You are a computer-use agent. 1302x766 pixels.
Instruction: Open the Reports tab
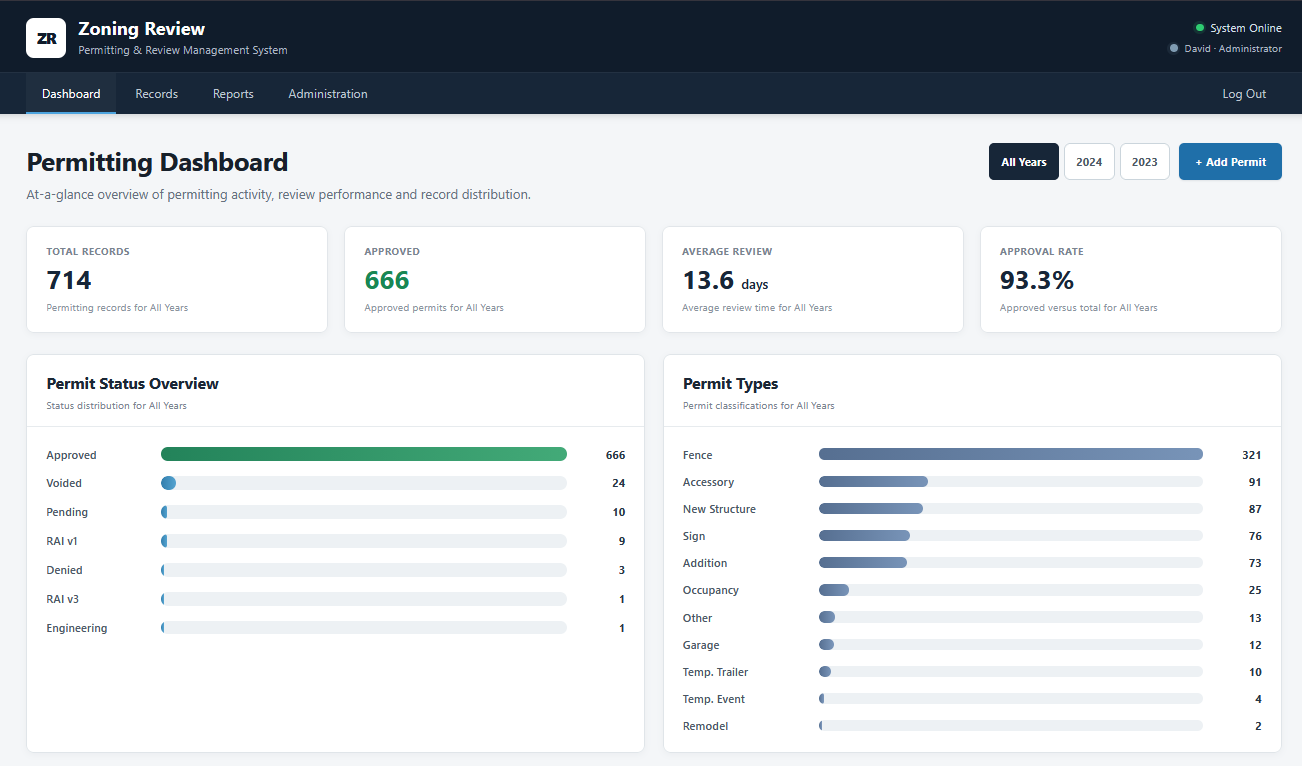pyautogui.click(x=233, y=94)
